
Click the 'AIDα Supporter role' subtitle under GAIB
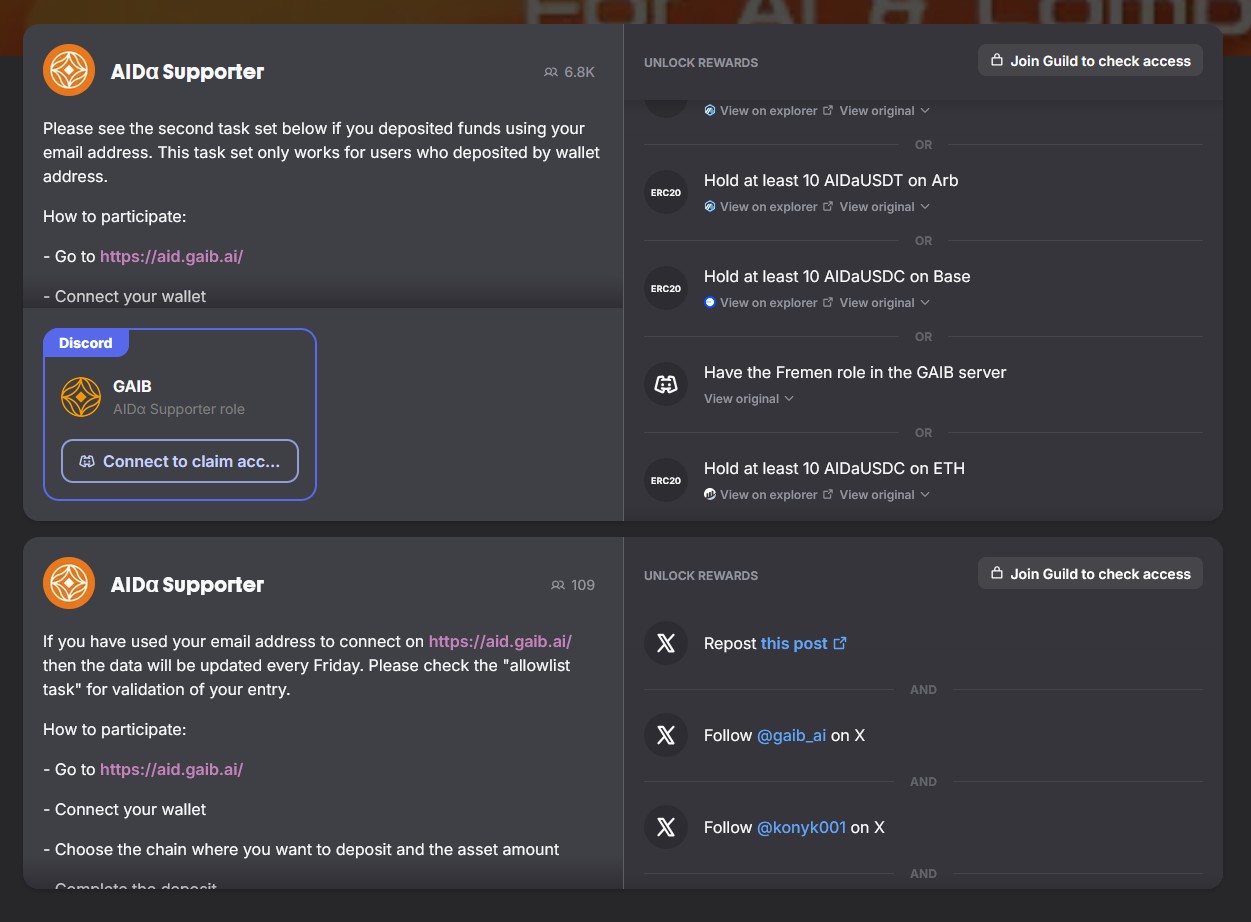pos(179,409)
